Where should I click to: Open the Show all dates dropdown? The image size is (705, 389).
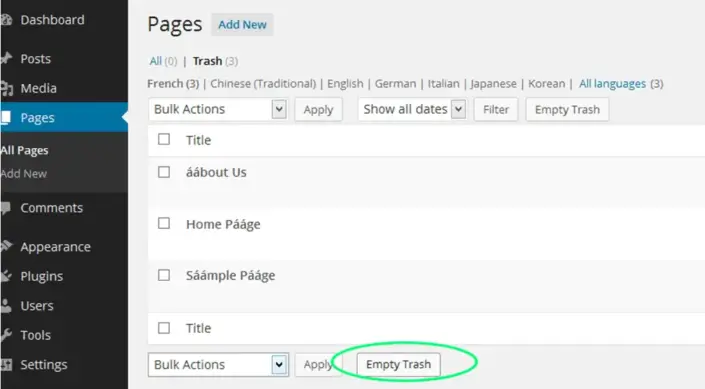412,109
